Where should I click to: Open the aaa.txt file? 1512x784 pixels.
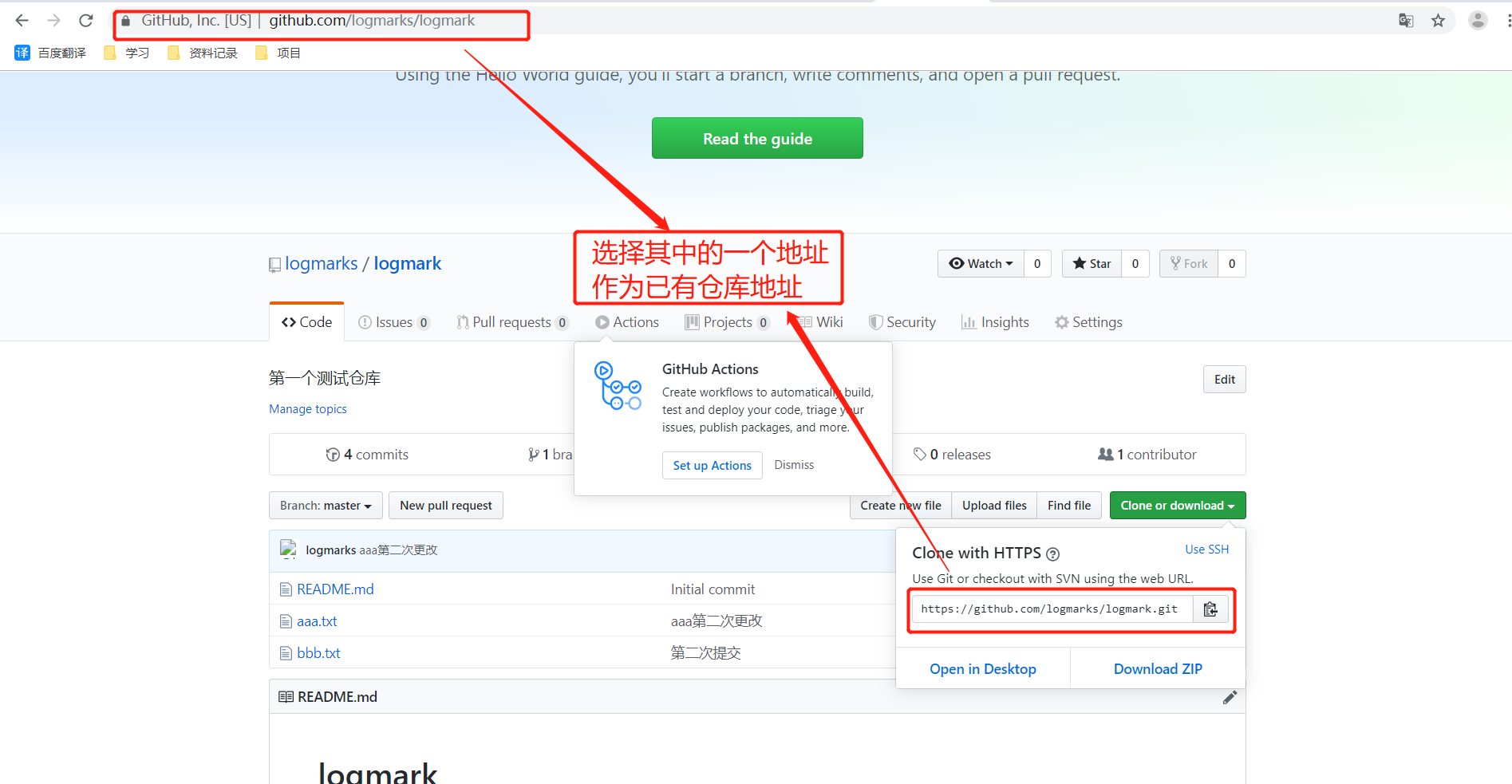point(317,621)
